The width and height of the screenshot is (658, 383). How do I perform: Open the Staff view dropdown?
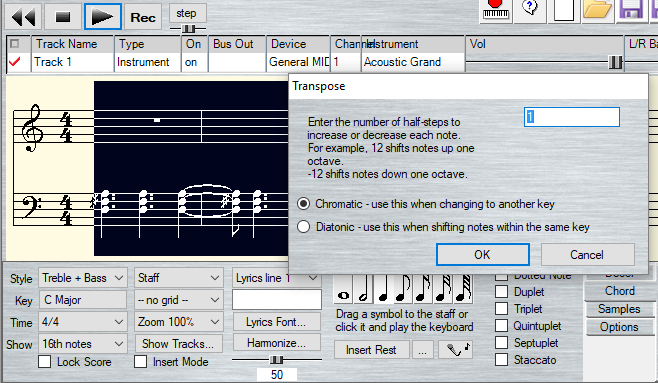[x=179, y=278]
